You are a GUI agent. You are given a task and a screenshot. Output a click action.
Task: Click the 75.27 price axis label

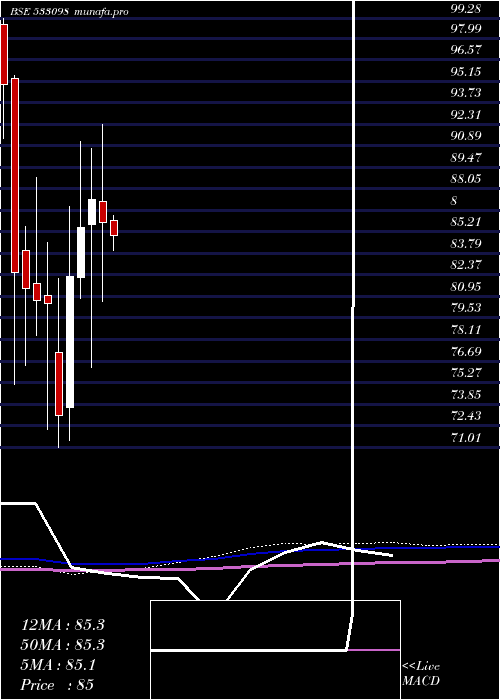[466, 373]
